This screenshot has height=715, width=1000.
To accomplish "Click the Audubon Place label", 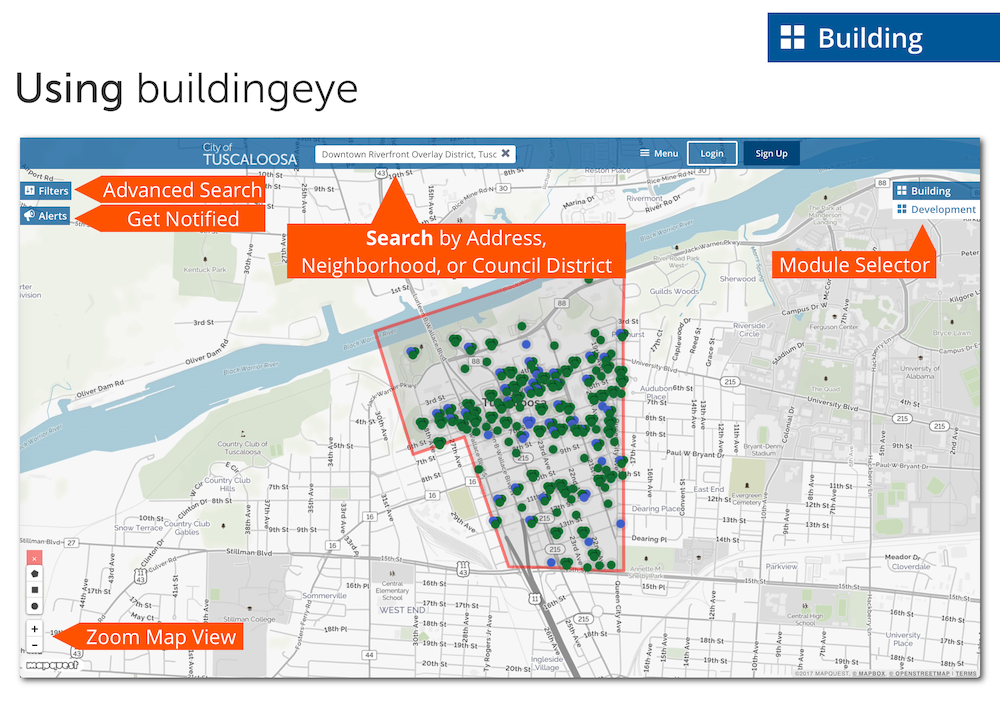I will (x=656, y=392).
